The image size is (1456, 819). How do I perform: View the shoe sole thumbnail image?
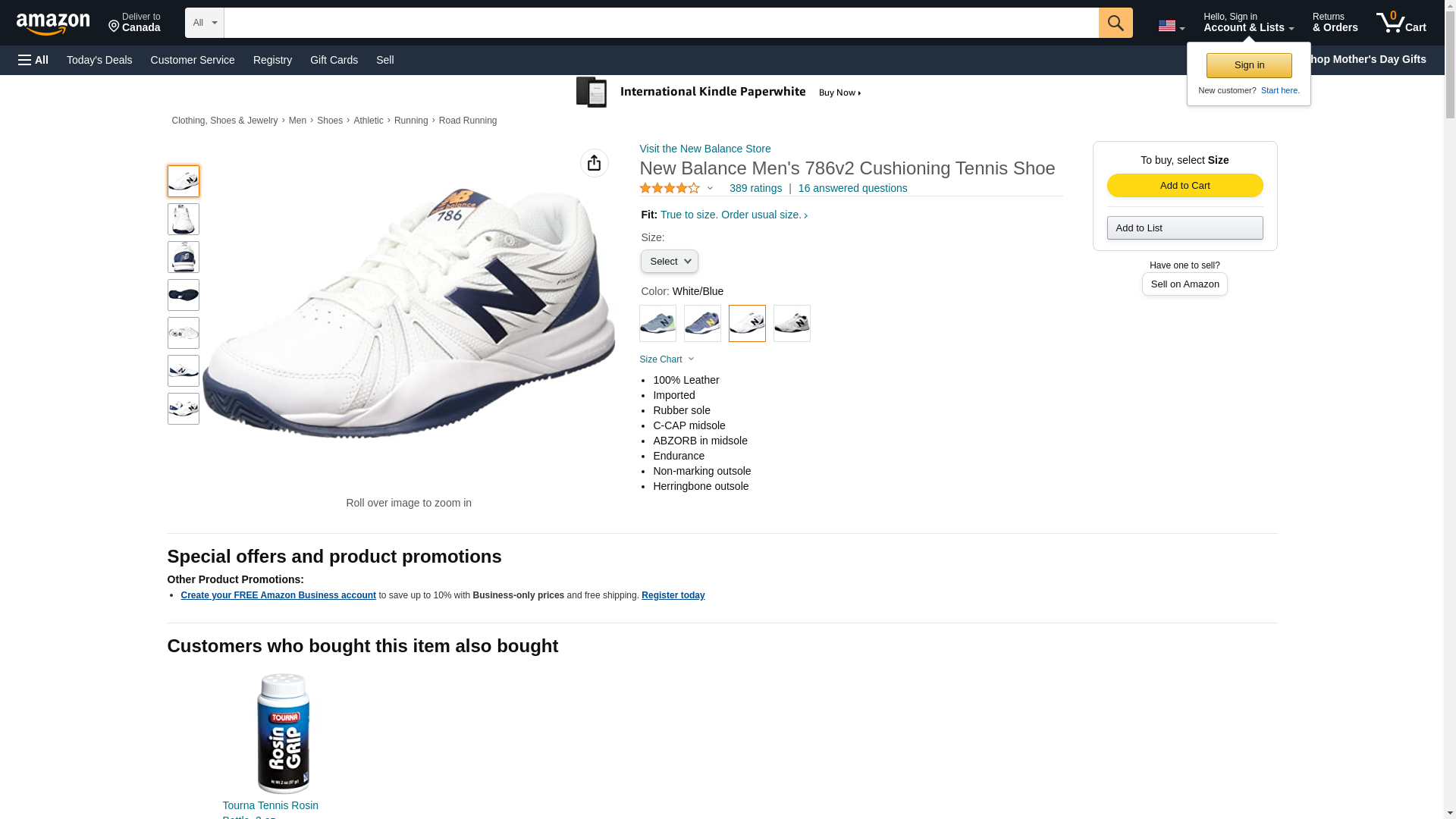coord(184,295)
